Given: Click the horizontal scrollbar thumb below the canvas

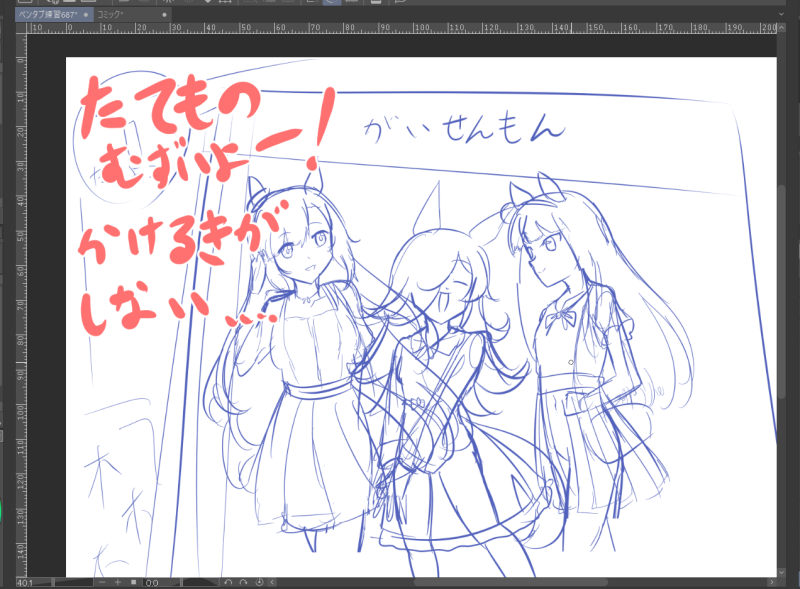Looking at the screenshot, I should click(510, 582).
